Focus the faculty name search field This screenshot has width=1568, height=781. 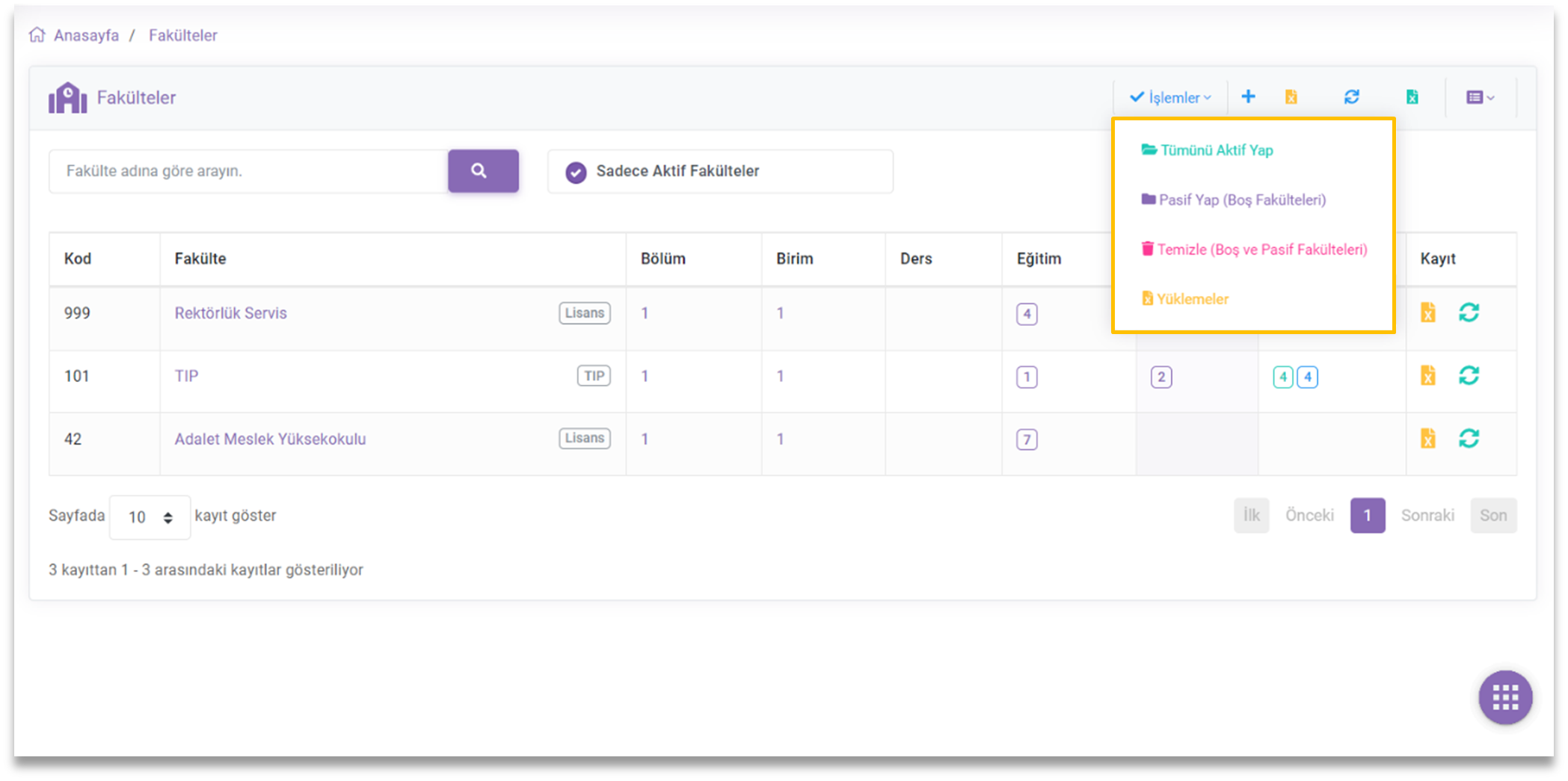click(x=248, y=171)
